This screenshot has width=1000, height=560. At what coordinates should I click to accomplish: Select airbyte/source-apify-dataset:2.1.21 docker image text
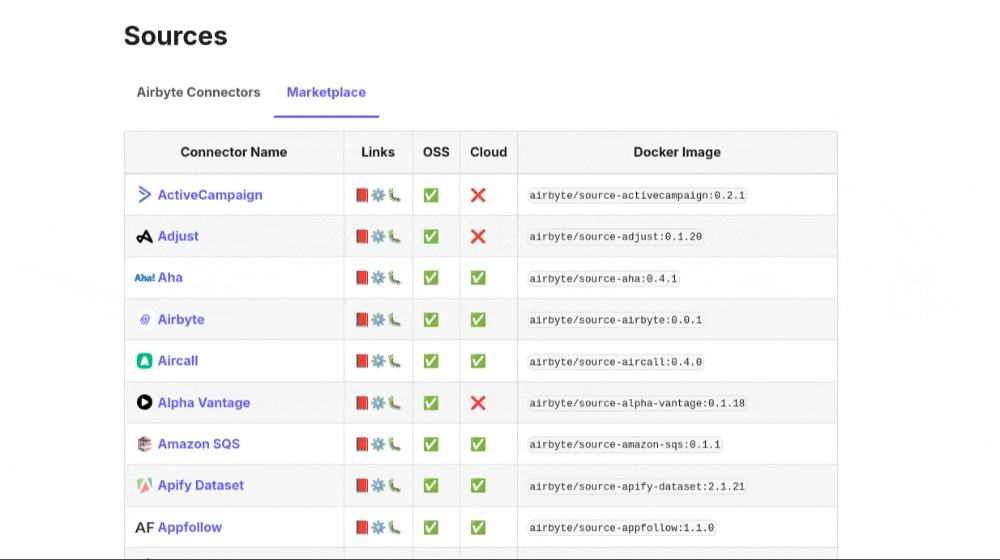click(637, 486)
